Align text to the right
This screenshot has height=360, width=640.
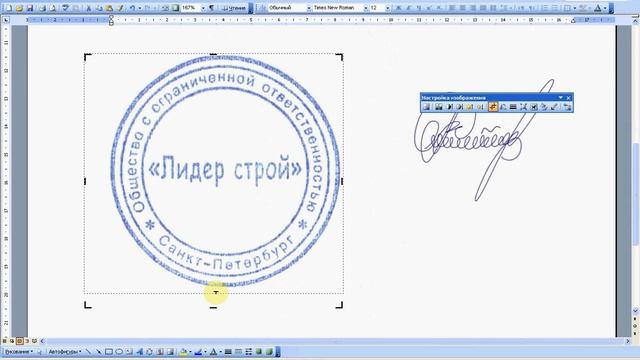pos(473,8)
